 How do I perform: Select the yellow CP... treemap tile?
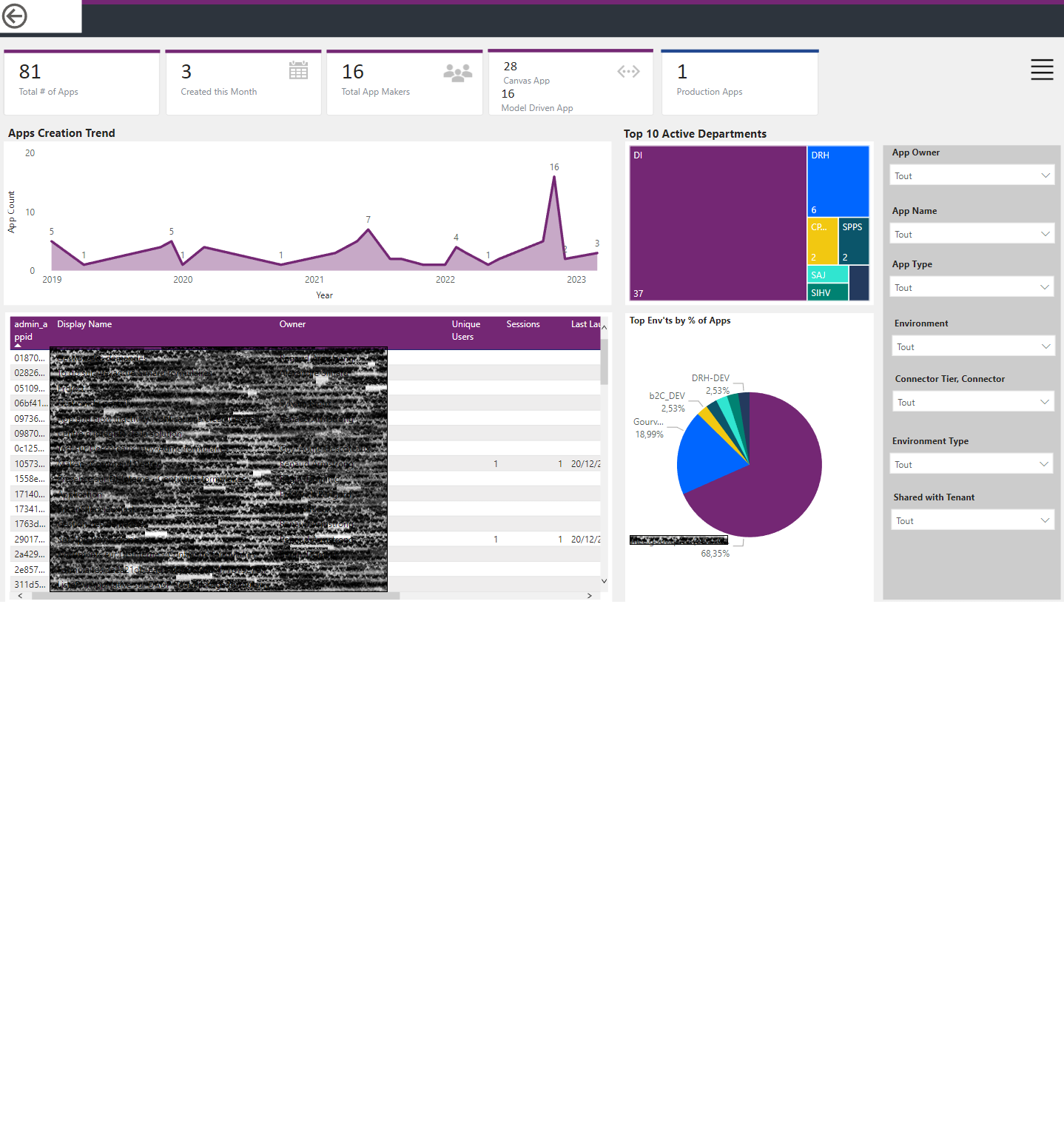[823, 241]
